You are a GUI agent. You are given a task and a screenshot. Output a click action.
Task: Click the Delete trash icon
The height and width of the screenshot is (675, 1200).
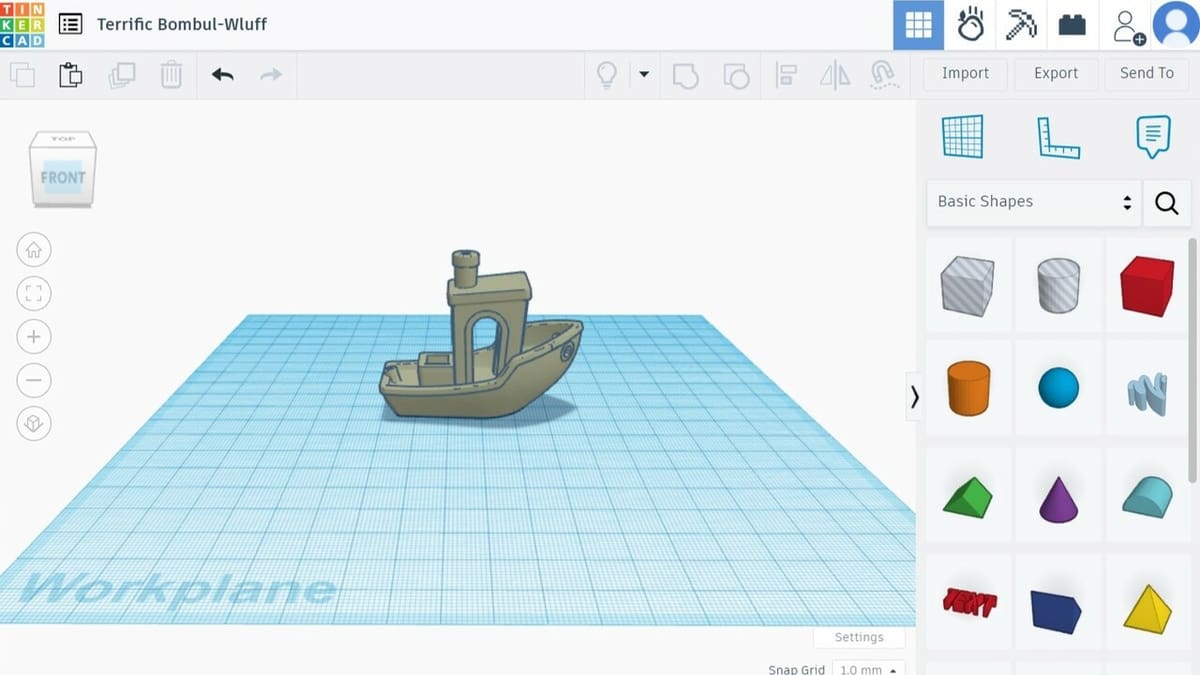point(172,75)
